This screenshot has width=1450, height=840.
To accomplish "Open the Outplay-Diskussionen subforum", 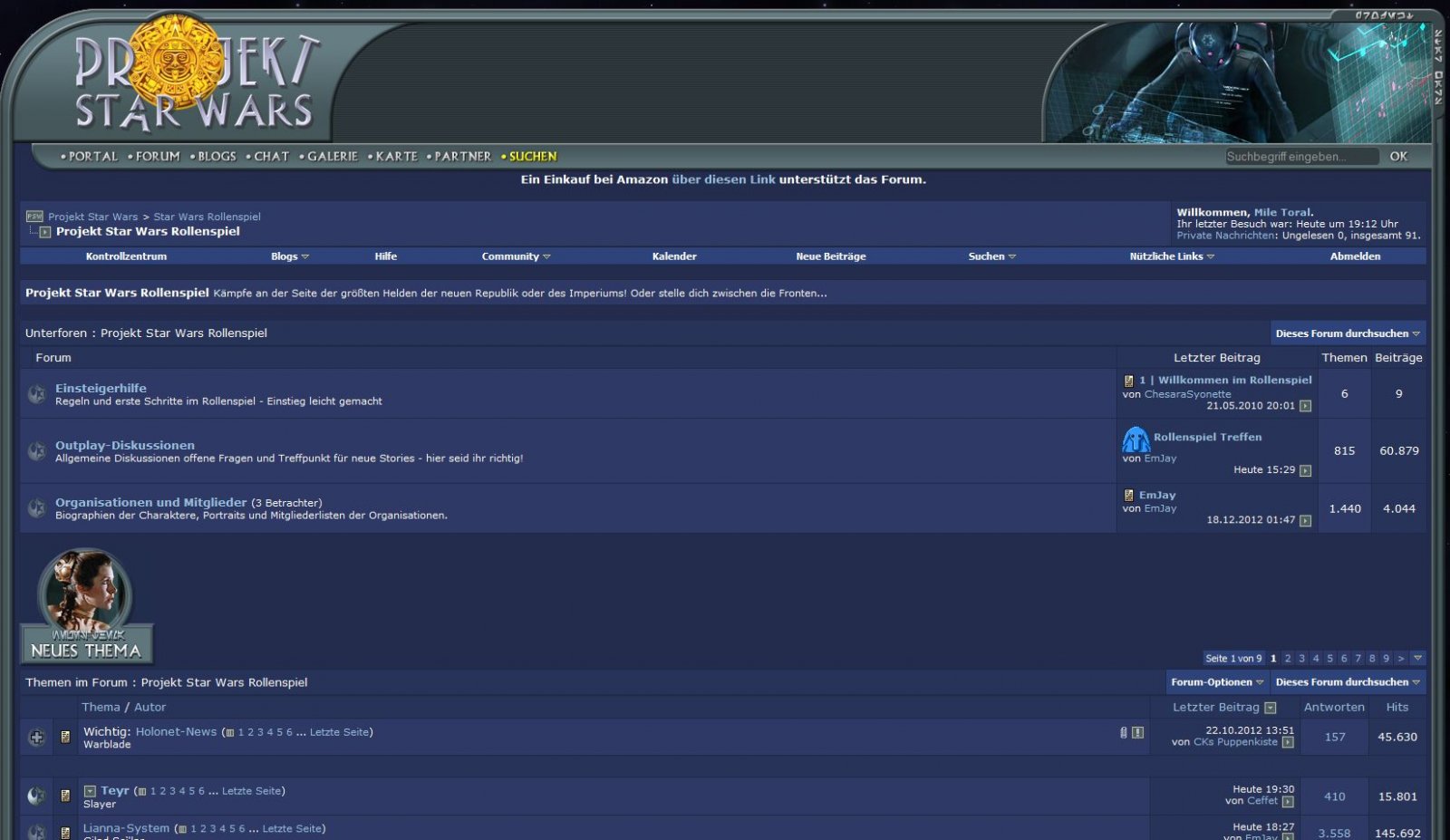I will [125, 445].
